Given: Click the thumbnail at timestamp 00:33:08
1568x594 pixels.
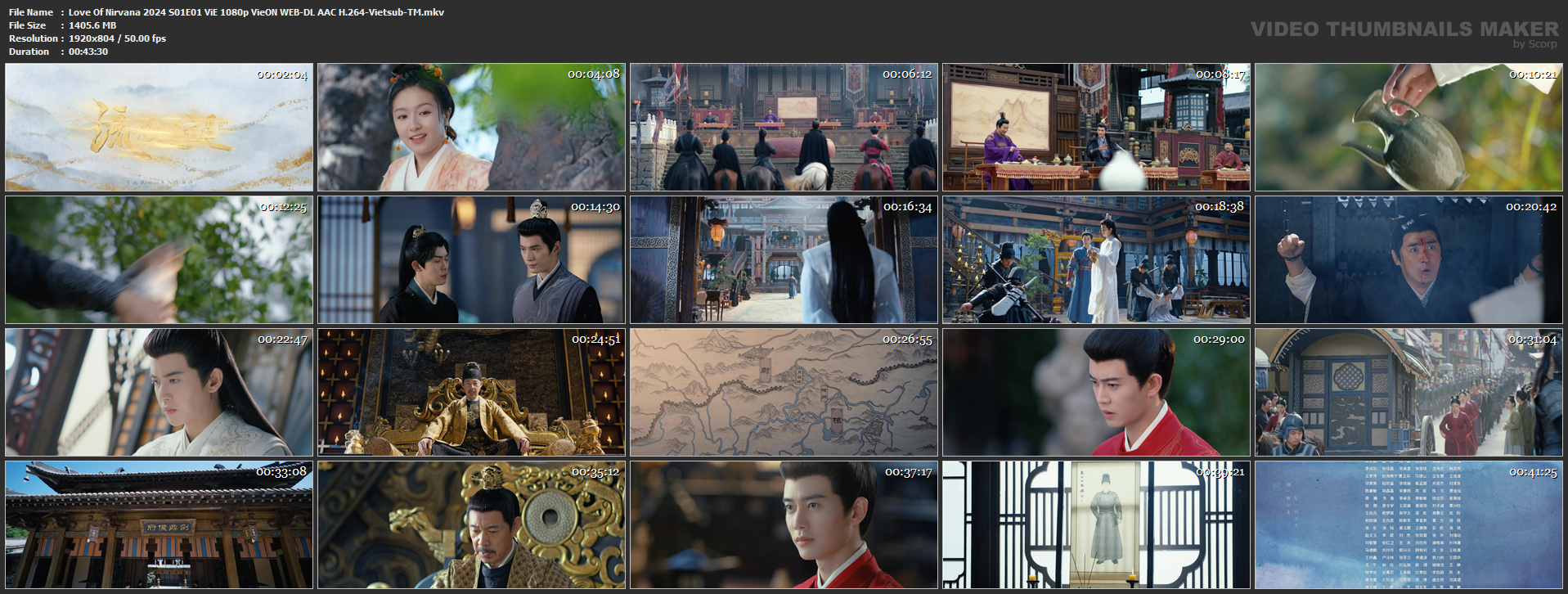Looking at the screenshot, I should pyautogui.click(x=159, y=525).
